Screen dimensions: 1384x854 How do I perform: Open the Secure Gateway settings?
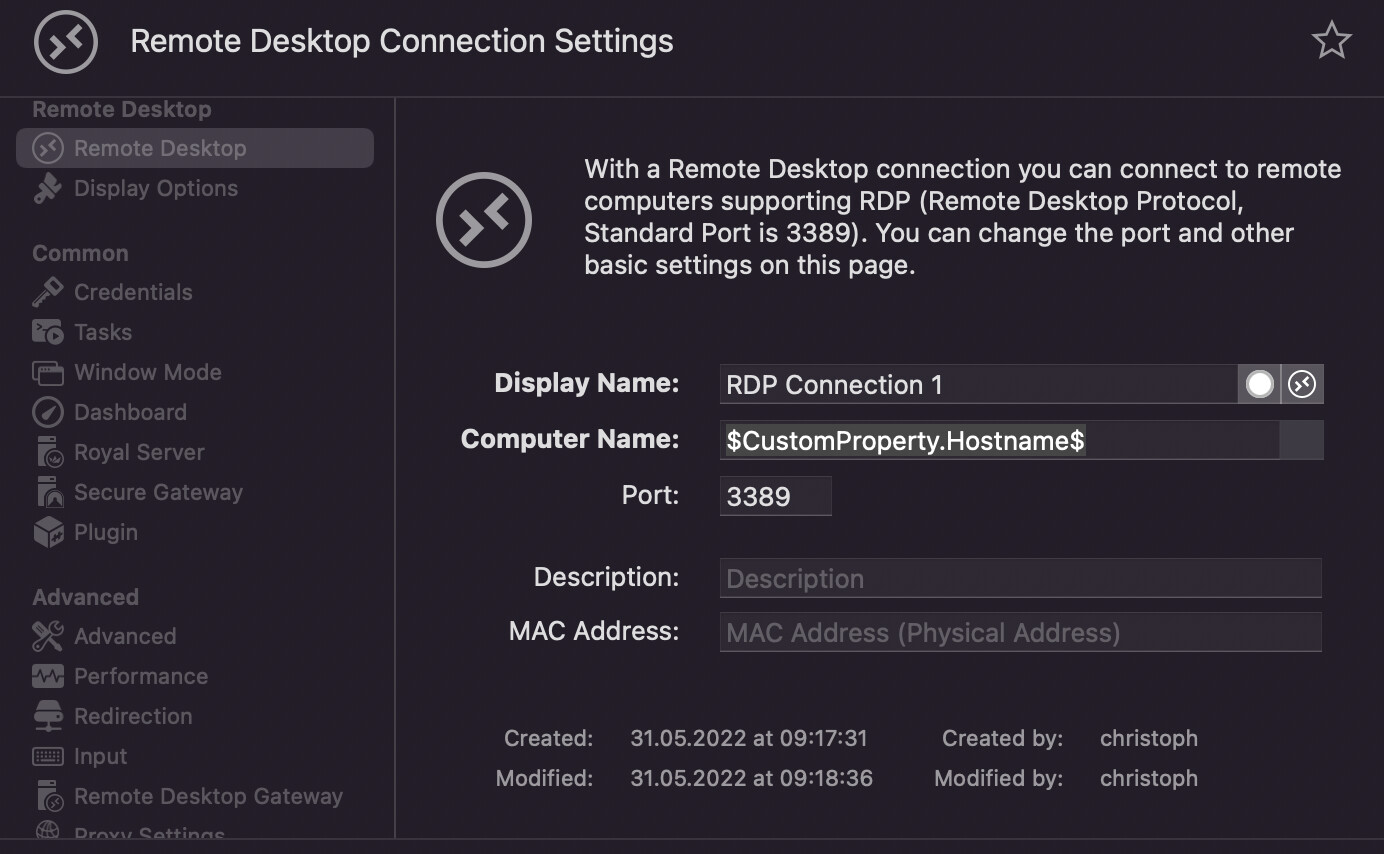tap(158, 492)
